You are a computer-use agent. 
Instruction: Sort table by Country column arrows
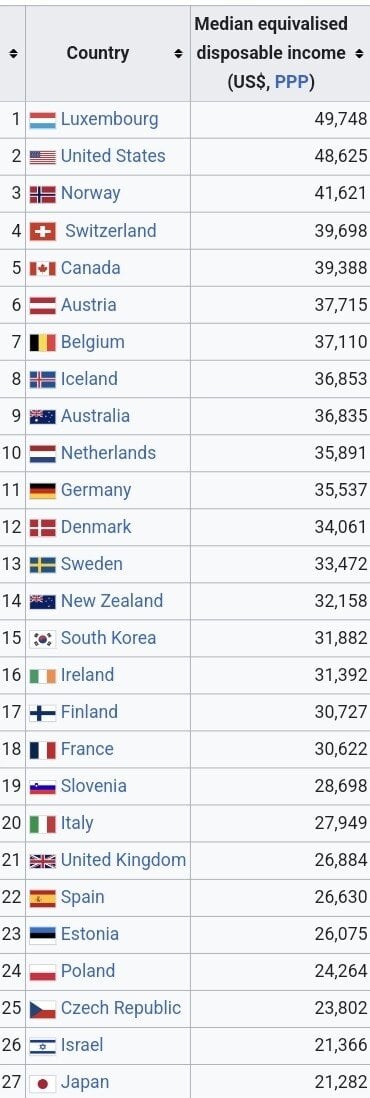point(178,53)
